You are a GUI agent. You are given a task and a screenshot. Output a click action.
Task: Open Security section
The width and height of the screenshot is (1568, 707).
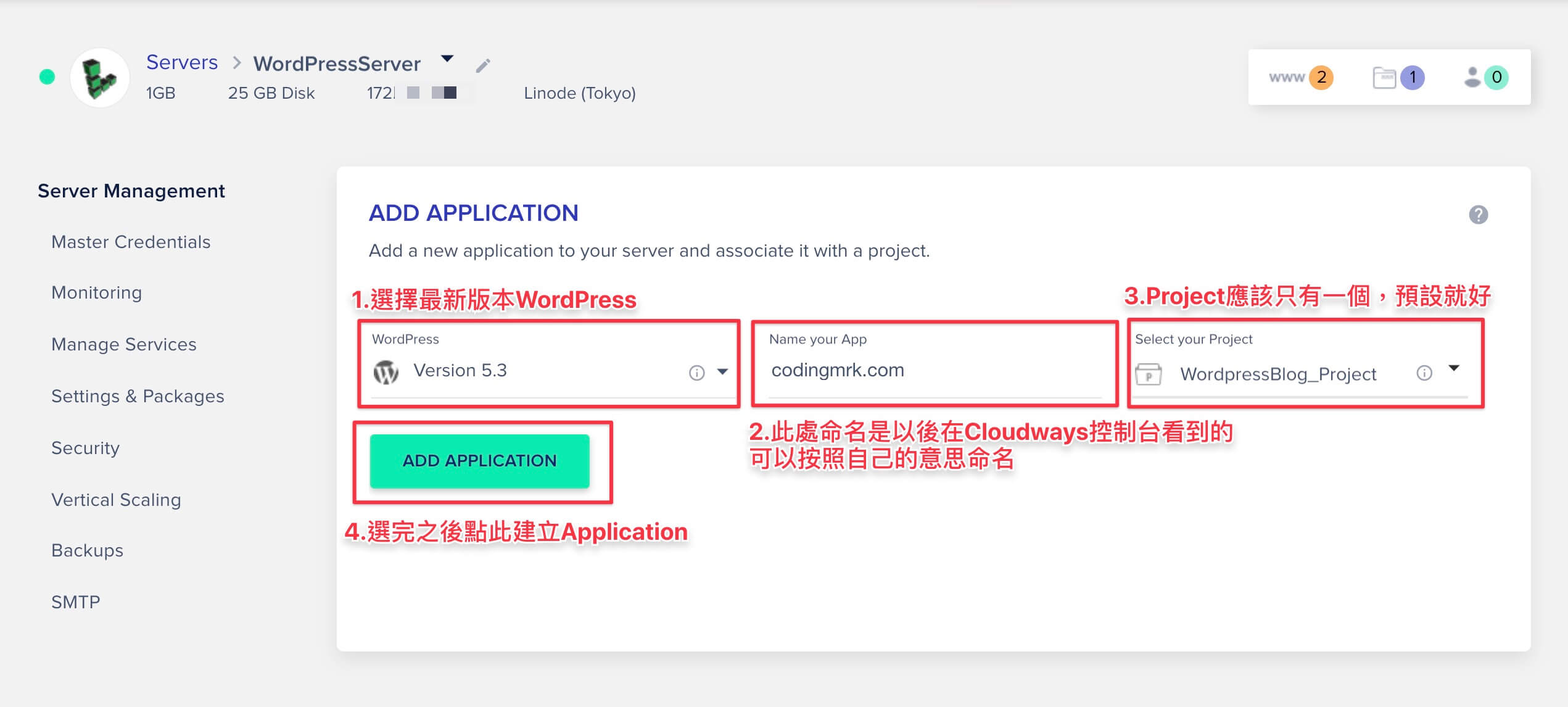click(86, 448)
